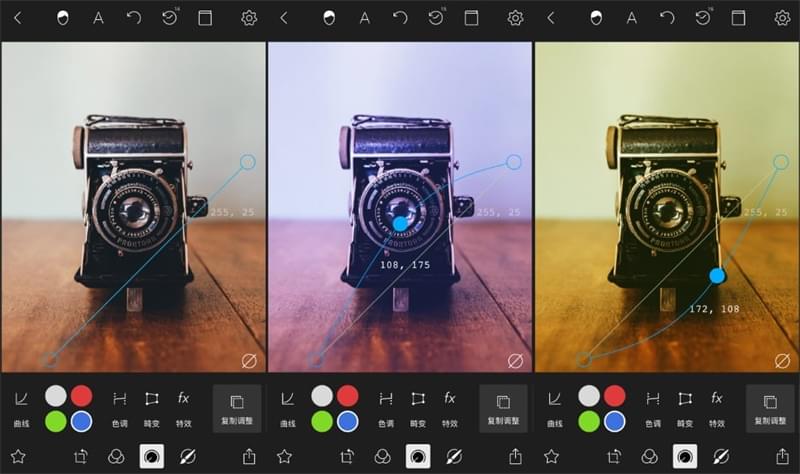Click the favorites star in the right panel
The height and width of the screenshot is (474, 800).
tap(551, 456)
